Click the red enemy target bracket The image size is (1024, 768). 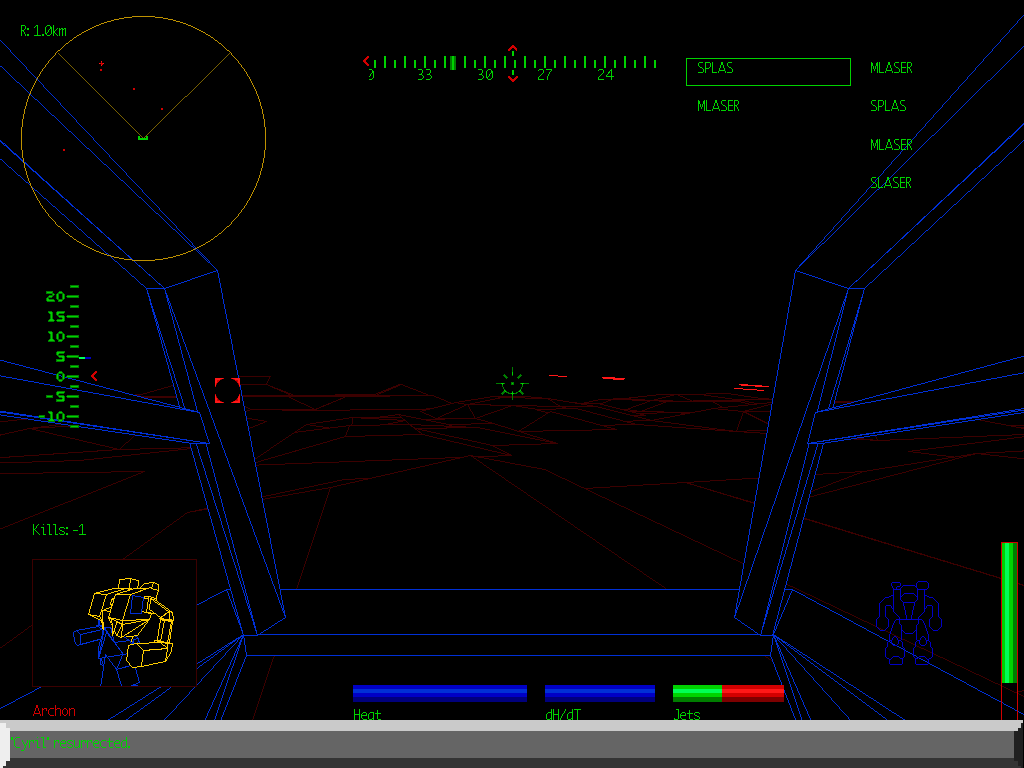(x=227, y=392)
